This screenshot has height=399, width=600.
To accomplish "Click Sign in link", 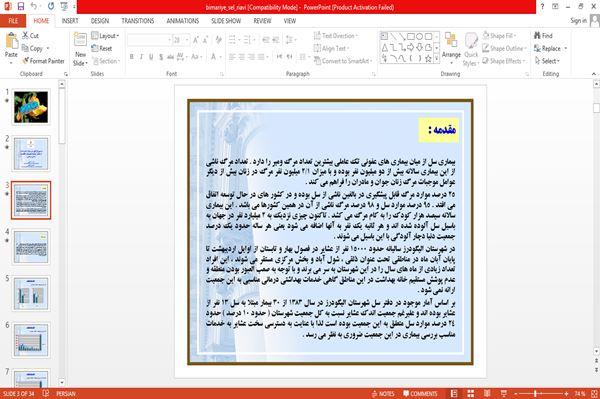I will (578, 21).
